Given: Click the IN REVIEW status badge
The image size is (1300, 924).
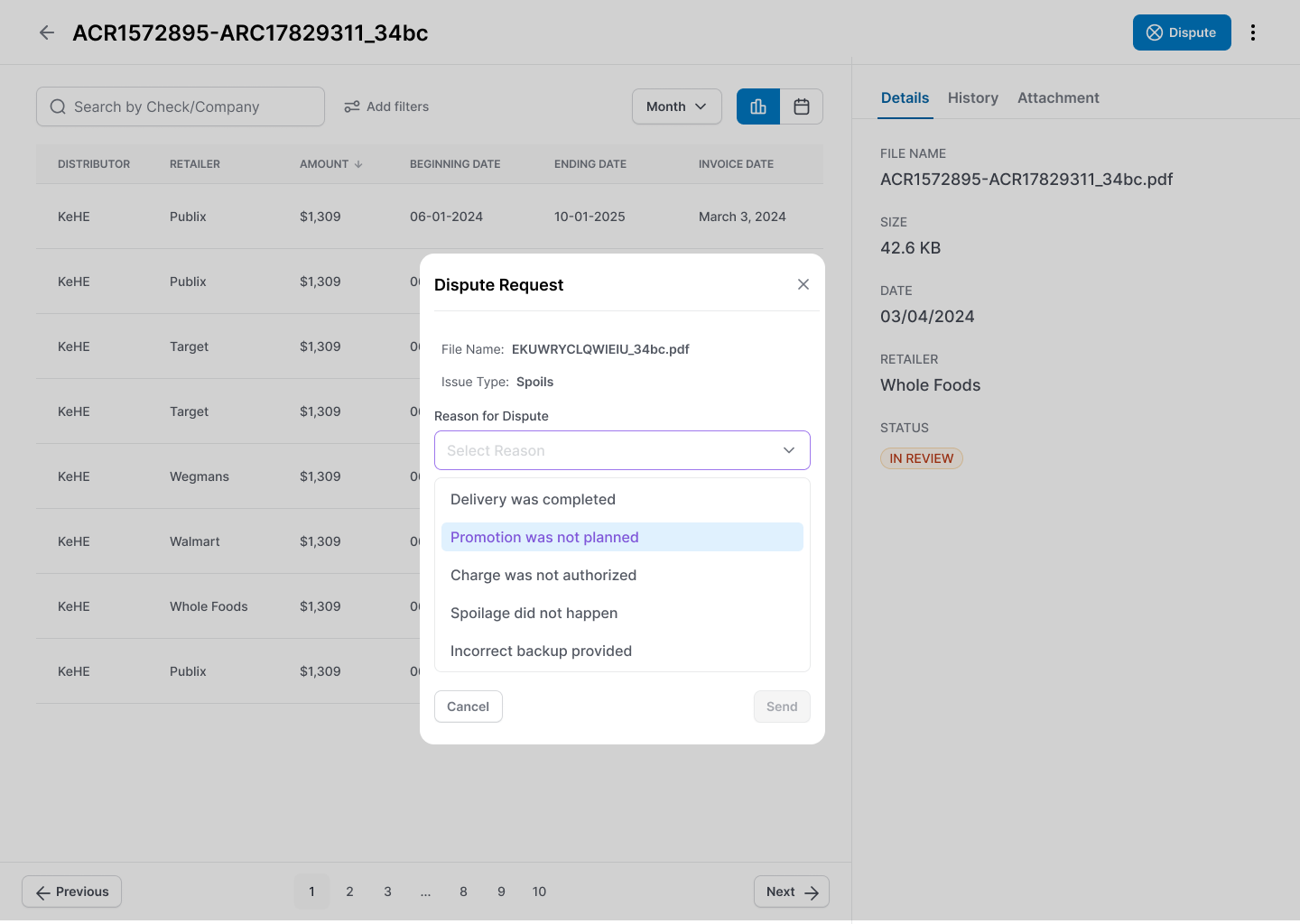Looking at the screenshot, I should coord(922,458).
